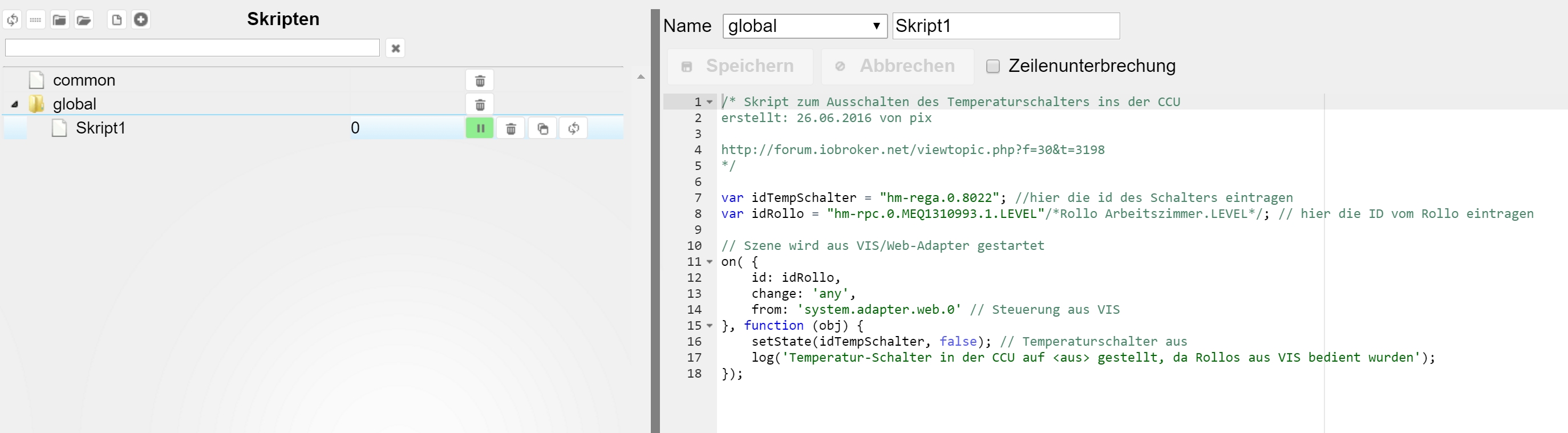Fold the comment block at line 1
The image size is (1568, 433).
710,102
